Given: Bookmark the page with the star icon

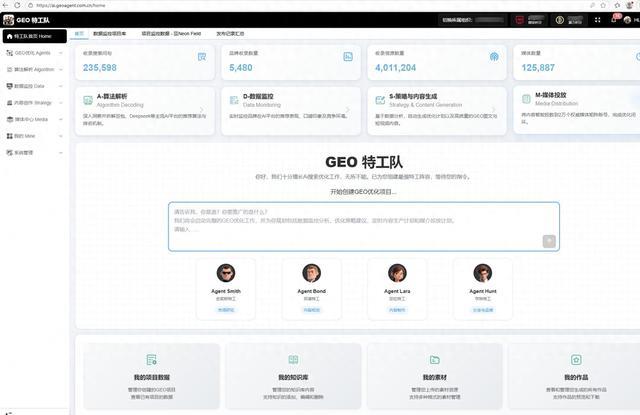Looking at the screenshot, I should tap(603, 5).
